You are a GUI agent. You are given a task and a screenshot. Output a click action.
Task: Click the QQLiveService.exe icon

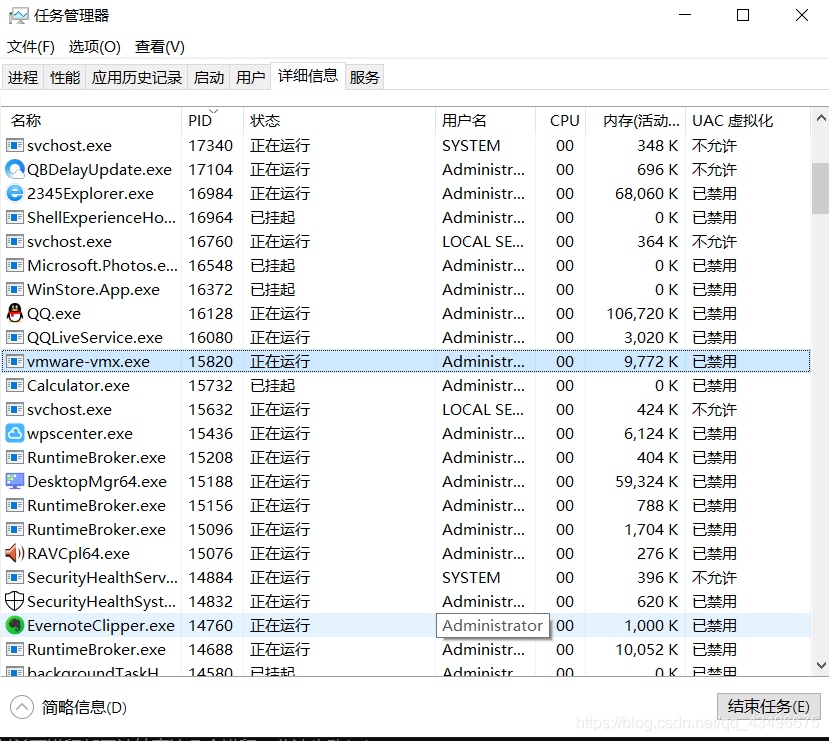pyautogui.click(x=14, y=337)
